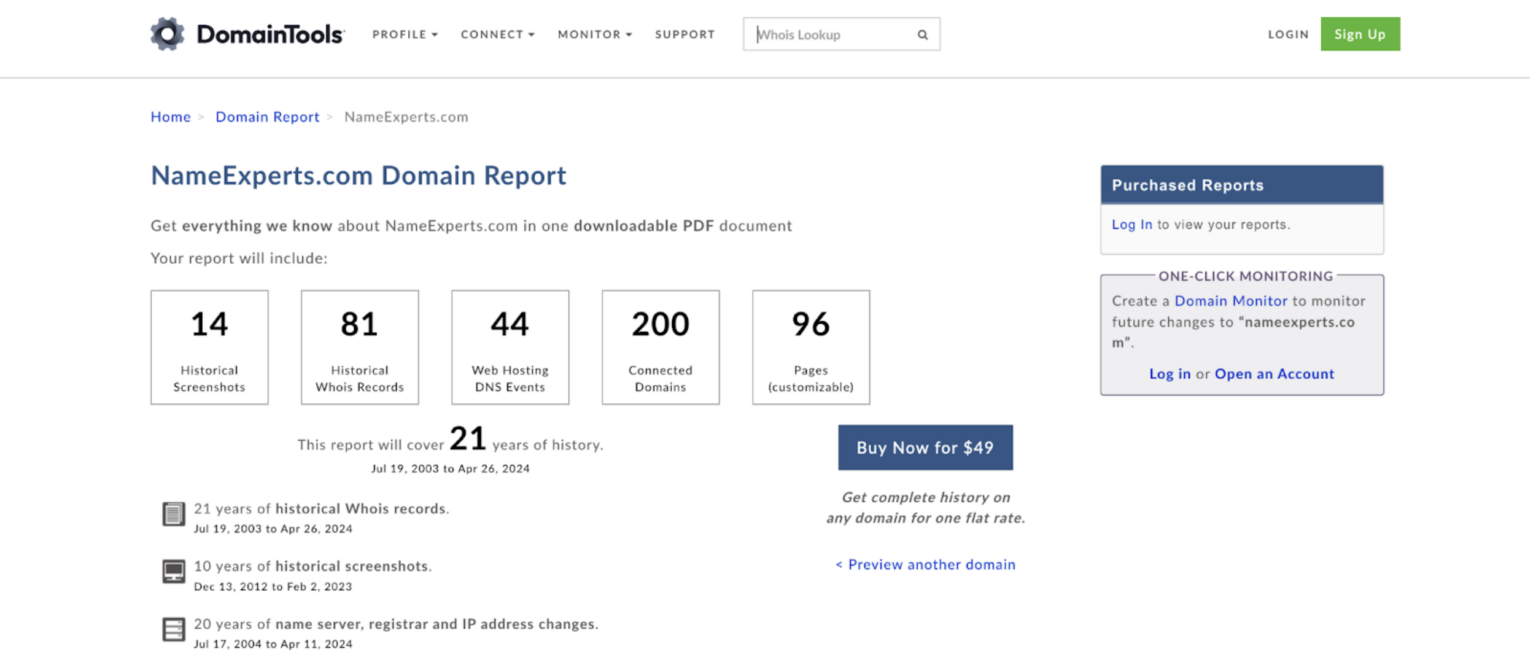Click 'Get complete history on any domain' text

click(x=925, y=508)
